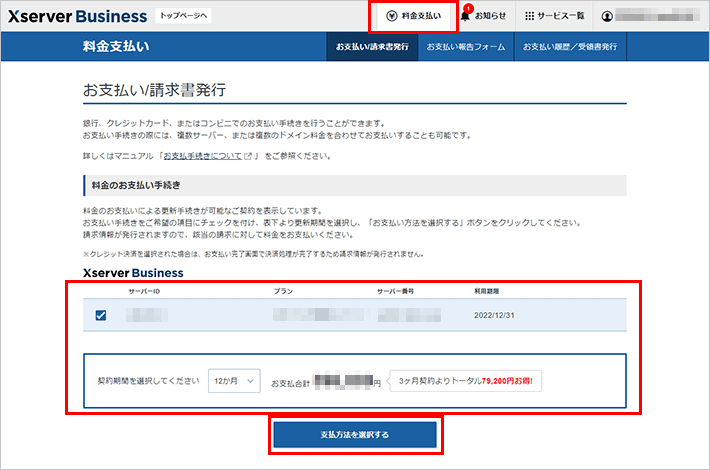Click external link icon beside manual link

coord(248,156)
